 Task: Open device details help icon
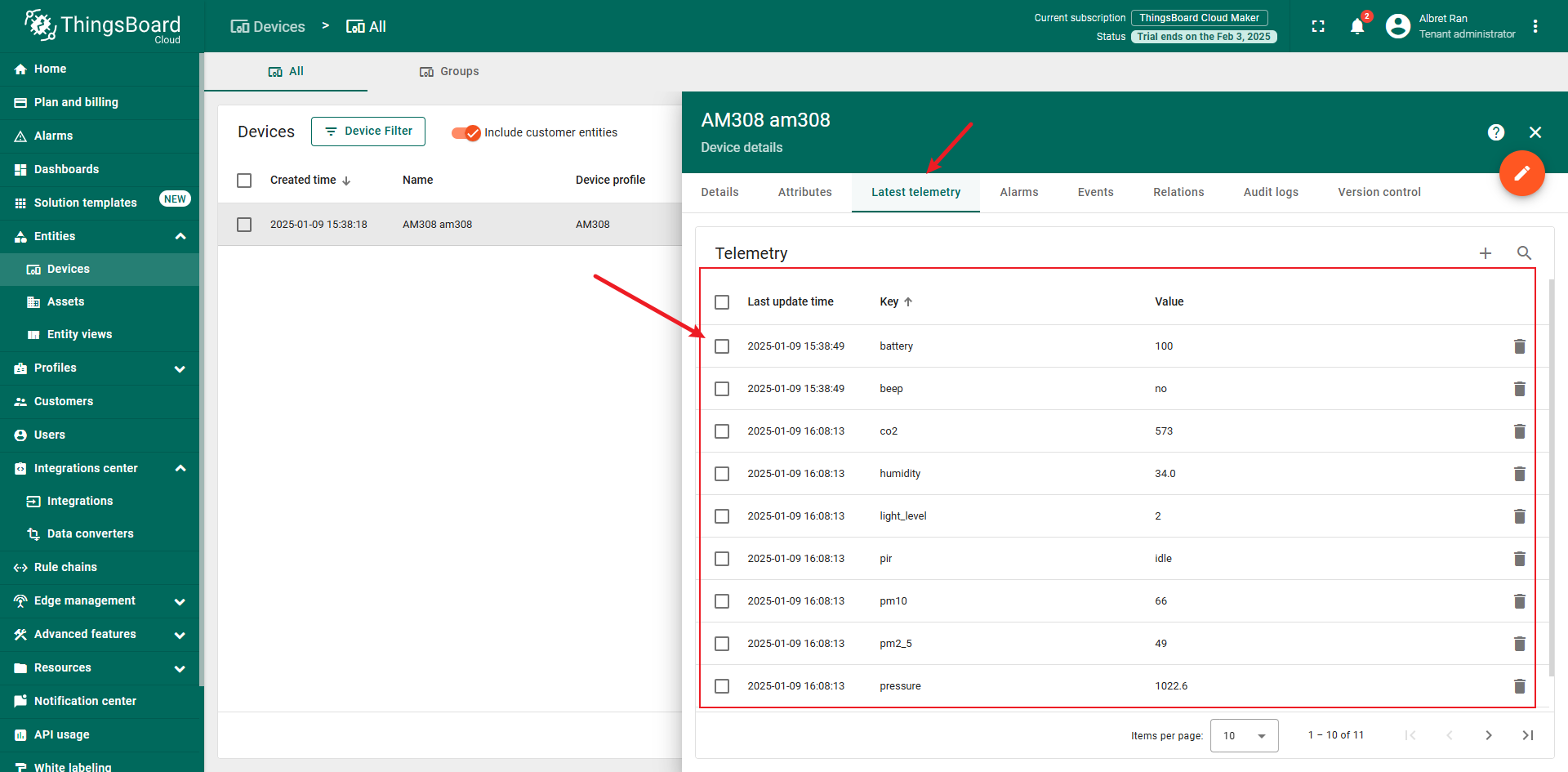click(1496, 132)
